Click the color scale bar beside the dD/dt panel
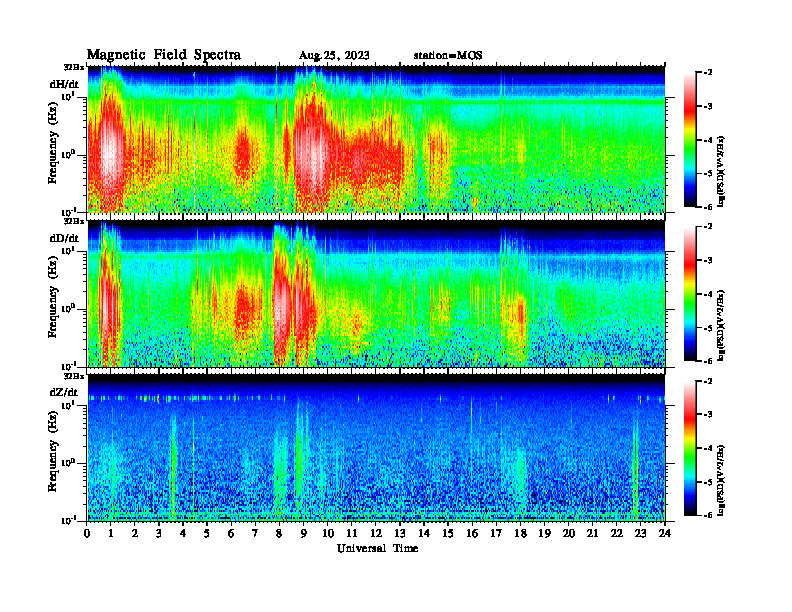 [689, 293]
